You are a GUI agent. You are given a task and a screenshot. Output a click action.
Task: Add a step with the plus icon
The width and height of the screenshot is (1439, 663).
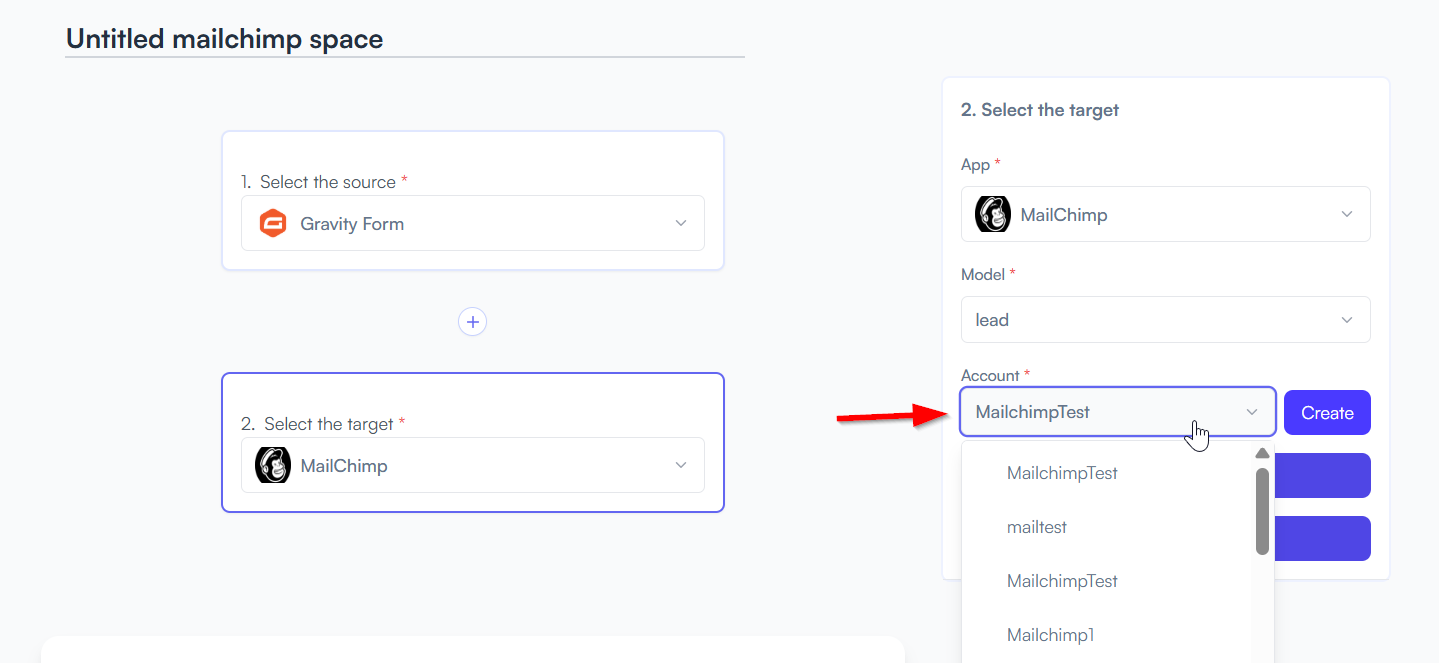pos(472,322)
